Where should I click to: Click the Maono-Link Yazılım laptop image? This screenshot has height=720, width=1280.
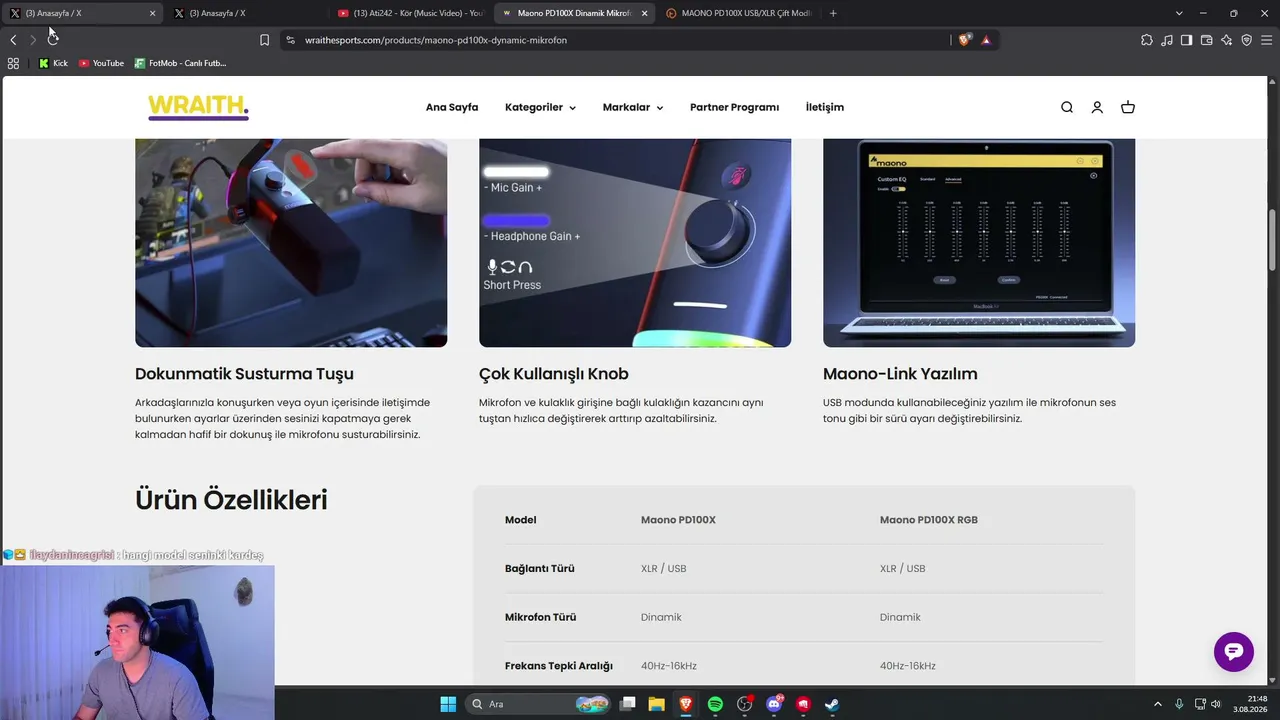[x=979, y=243]
